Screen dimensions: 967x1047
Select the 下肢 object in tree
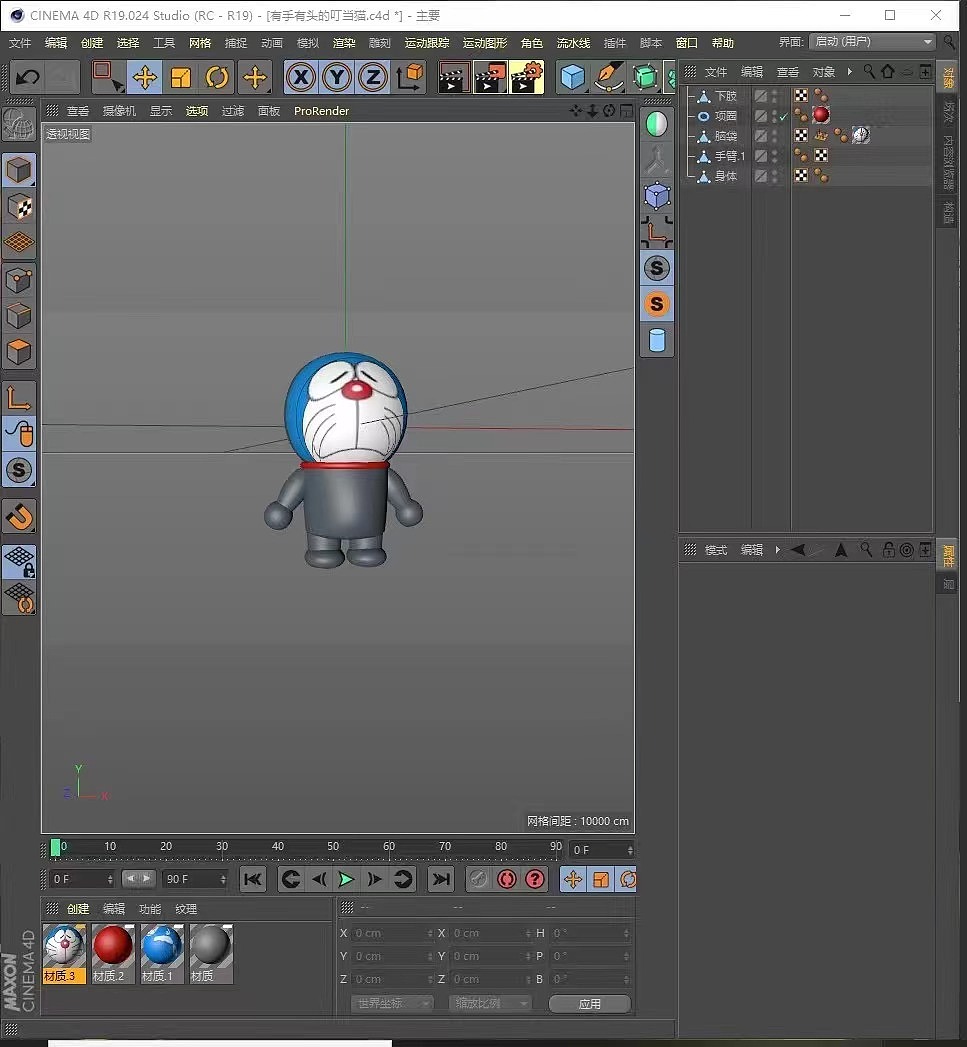point(725,95)
